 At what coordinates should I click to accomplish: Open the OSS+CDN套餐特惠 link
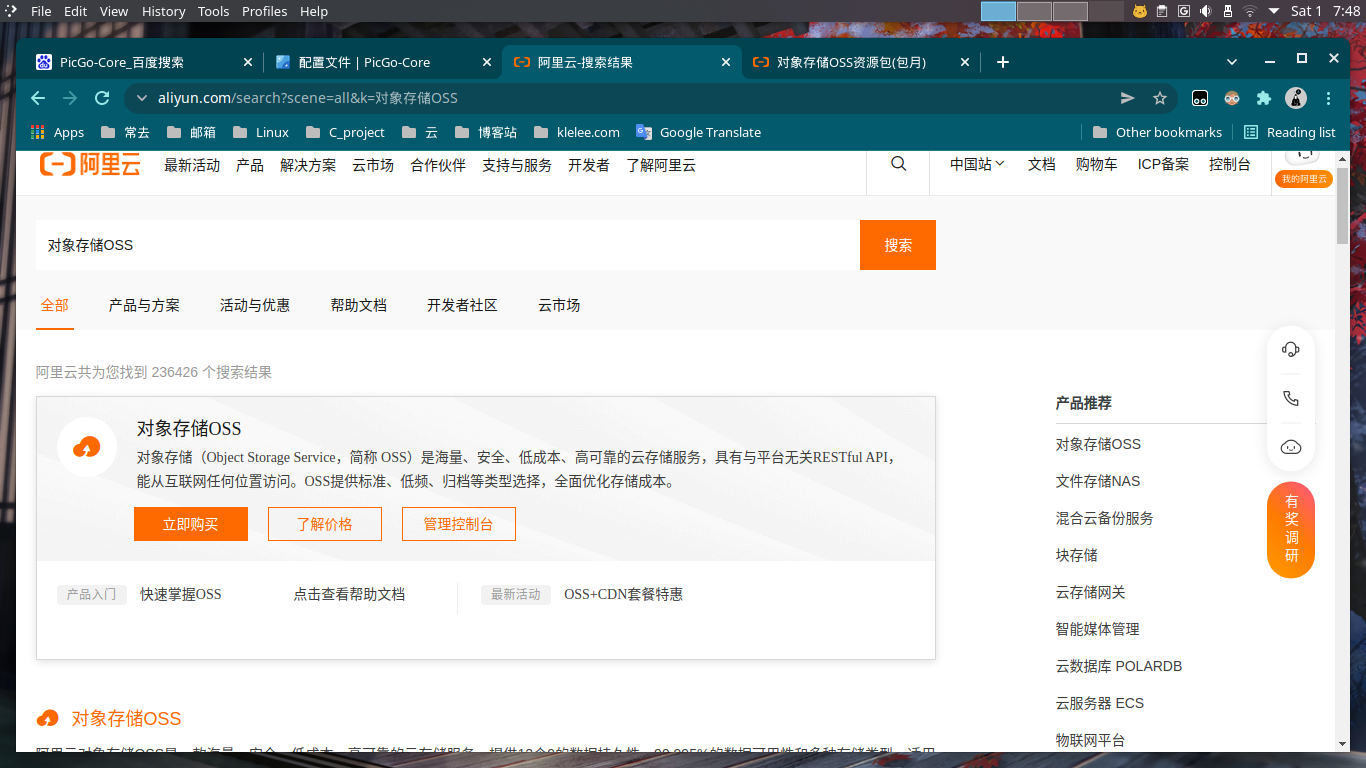[624, 594]
